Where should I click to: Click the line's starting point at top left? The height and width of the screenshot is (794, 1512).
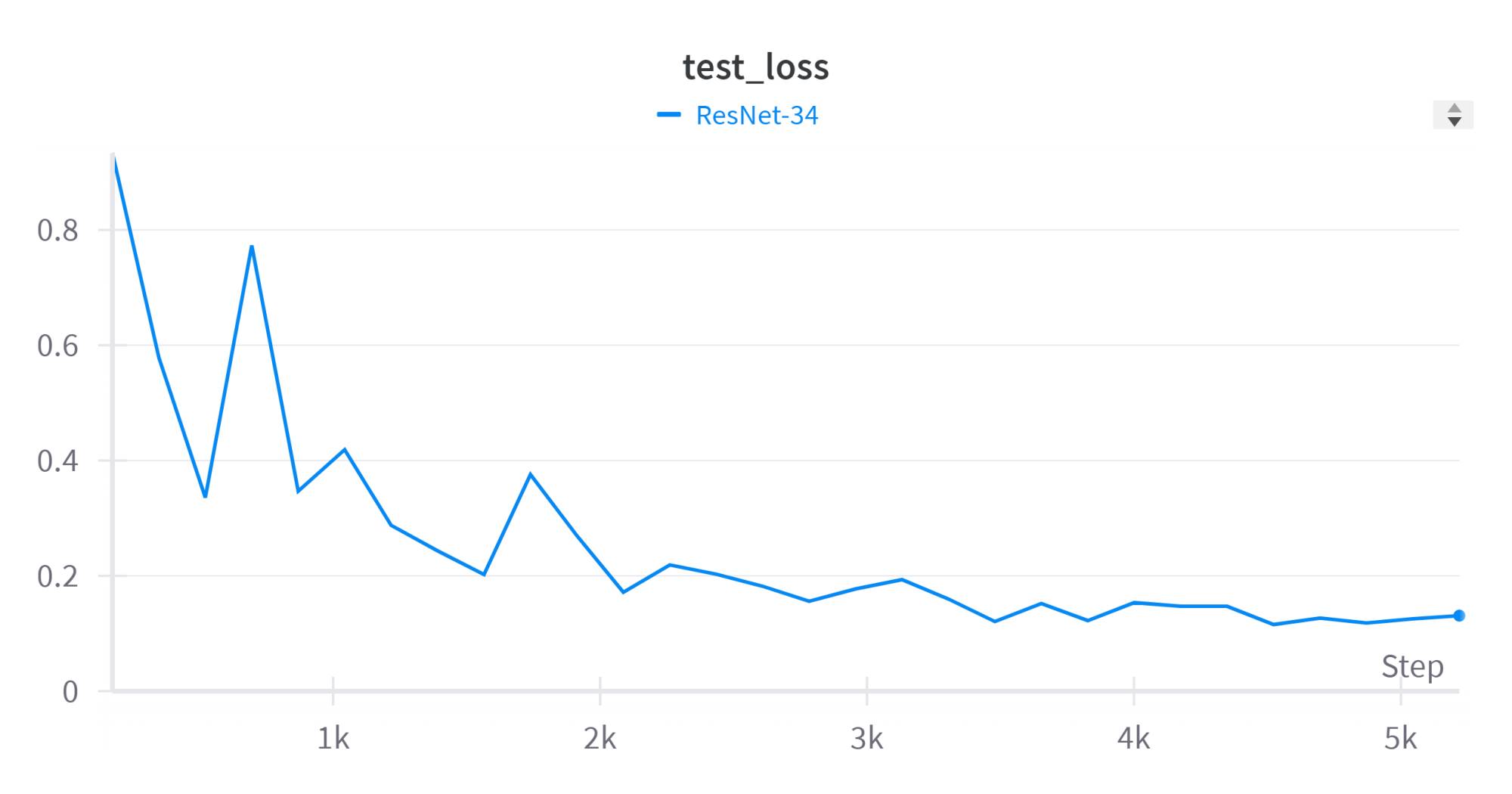113,160
